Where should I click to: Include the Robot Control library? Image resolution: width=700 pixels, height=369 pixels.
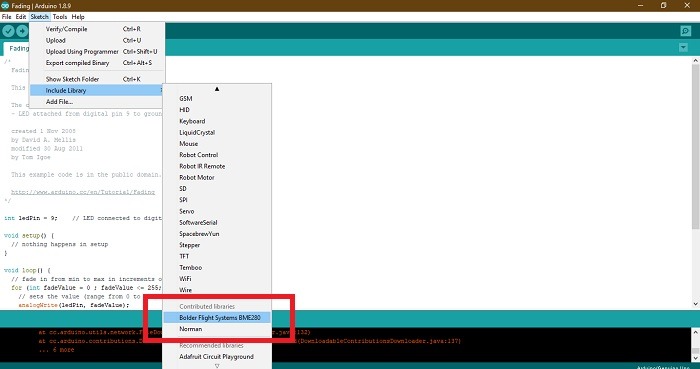[x=217, y=155]
